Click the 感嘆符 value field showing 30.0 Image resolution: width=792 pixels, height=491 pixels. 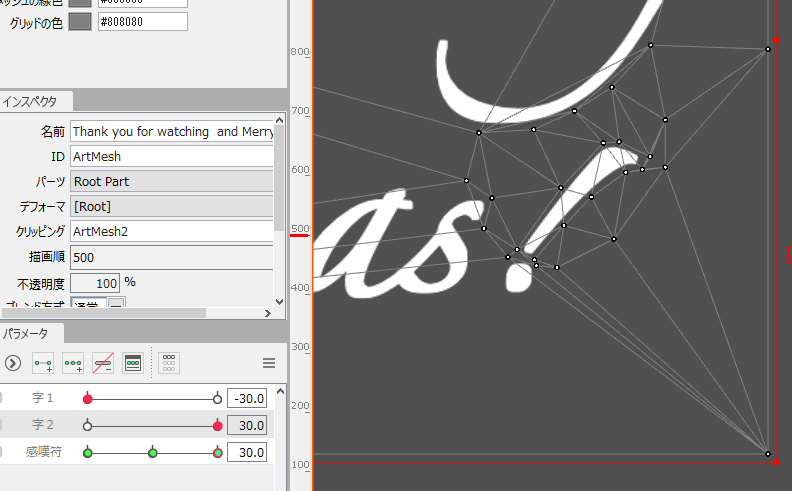[x=247, y=452]
